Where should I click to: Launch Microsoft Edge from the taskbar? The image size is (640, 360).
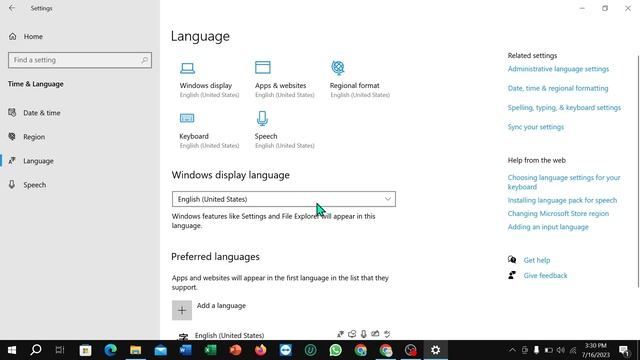(110, 350)
